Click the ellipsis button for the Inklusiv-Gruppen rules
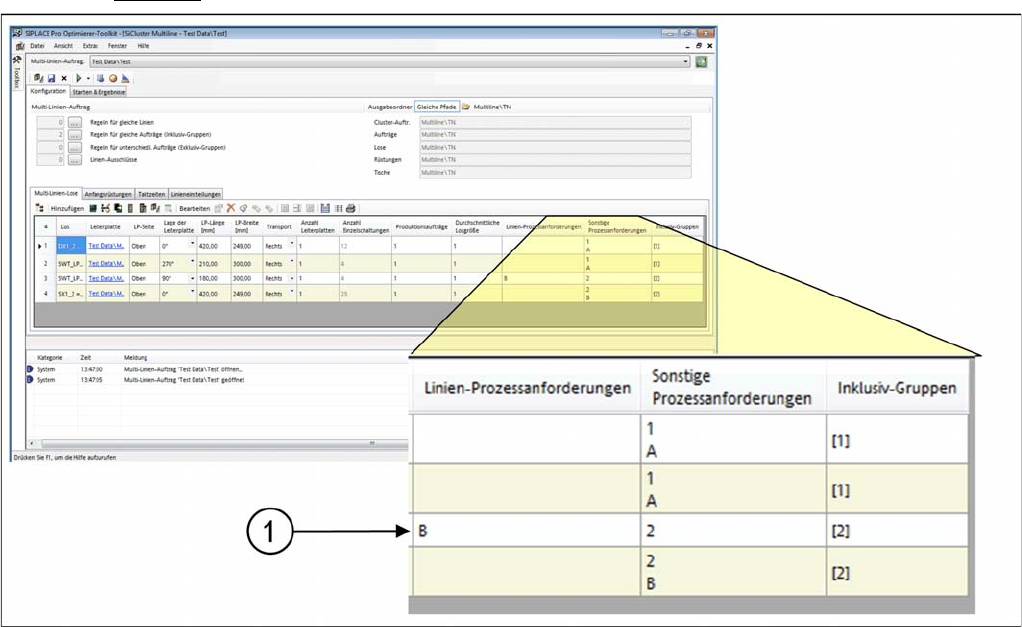 point(75,135)
